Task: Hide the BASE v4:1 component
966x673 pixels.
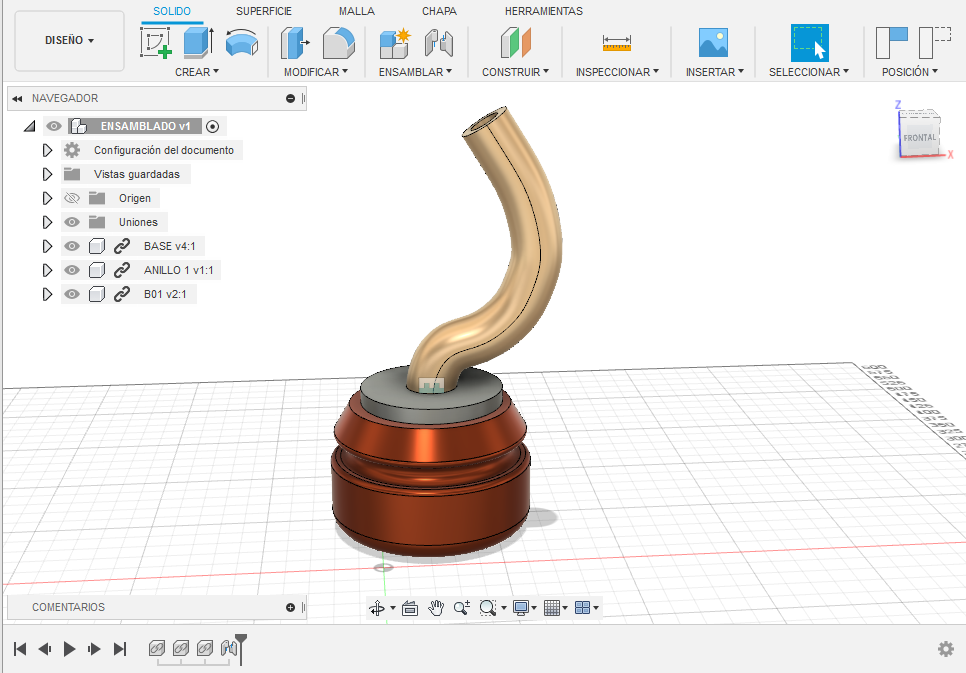Action: (x=72, y=246)
